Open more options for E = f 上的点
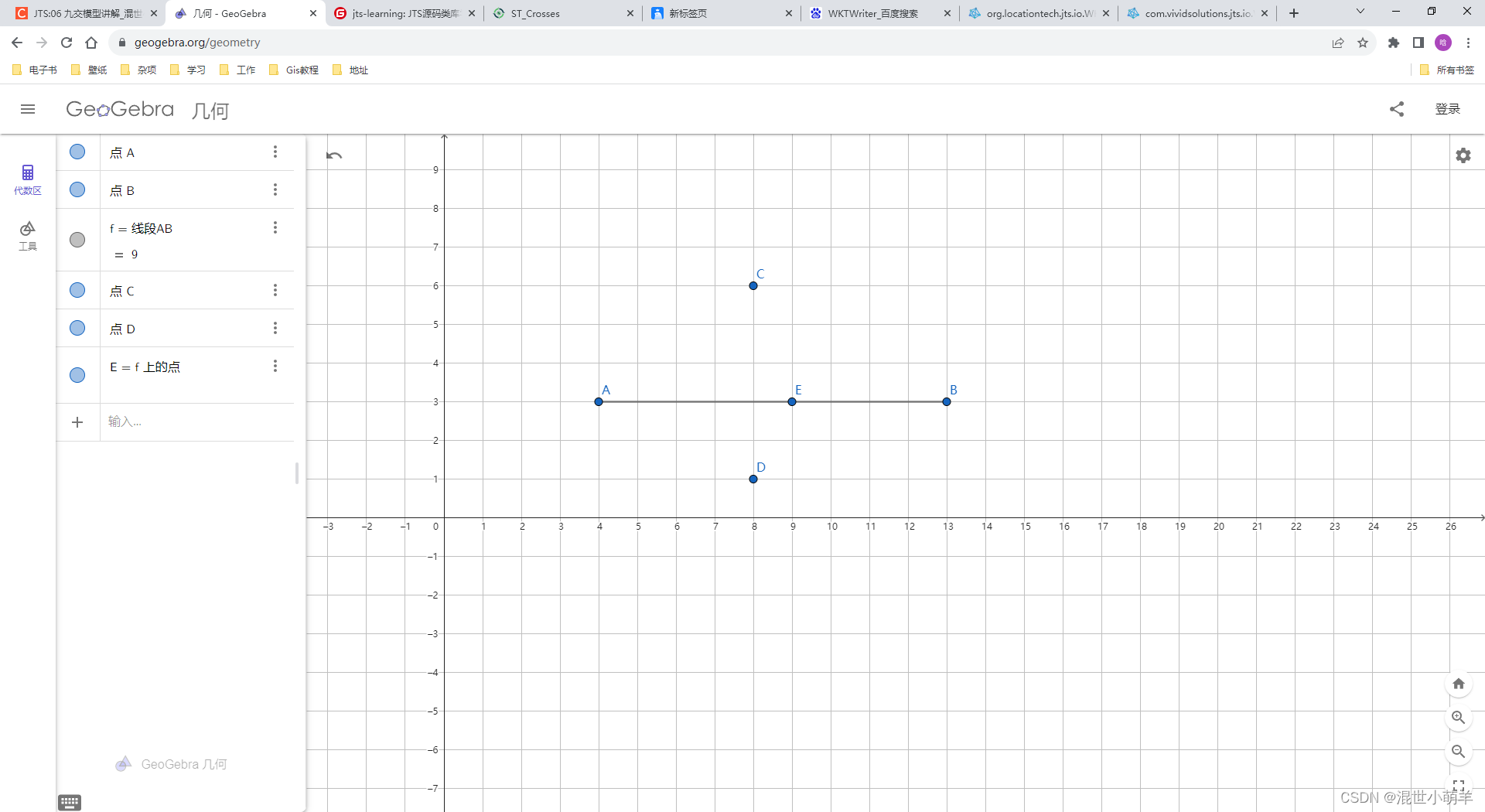This screenshot has width=1485, height=812. coord(275,366)
